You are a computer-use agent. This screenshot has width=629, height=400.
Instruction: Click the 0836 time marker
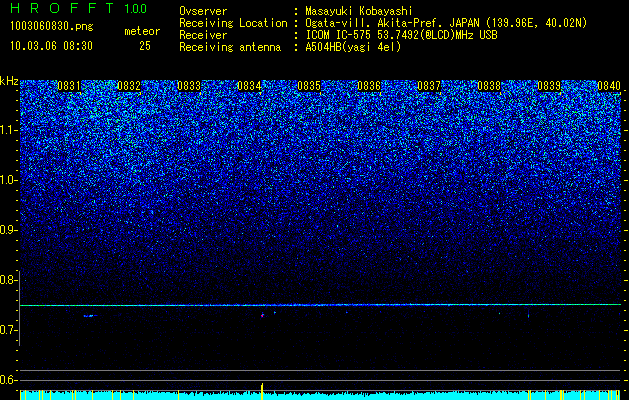pyautogui.click(x=369, y=86)
